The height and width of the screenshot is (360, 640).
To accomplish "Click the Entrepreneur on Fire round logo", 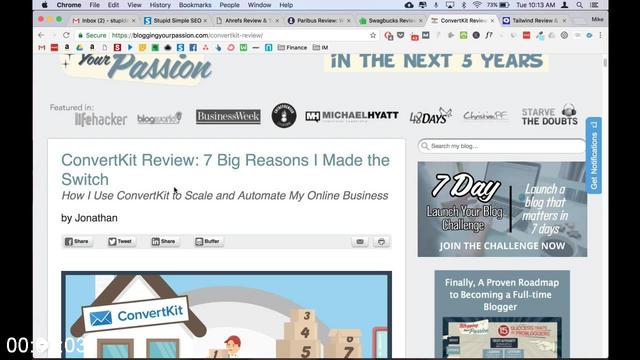I will coord(284,116).
